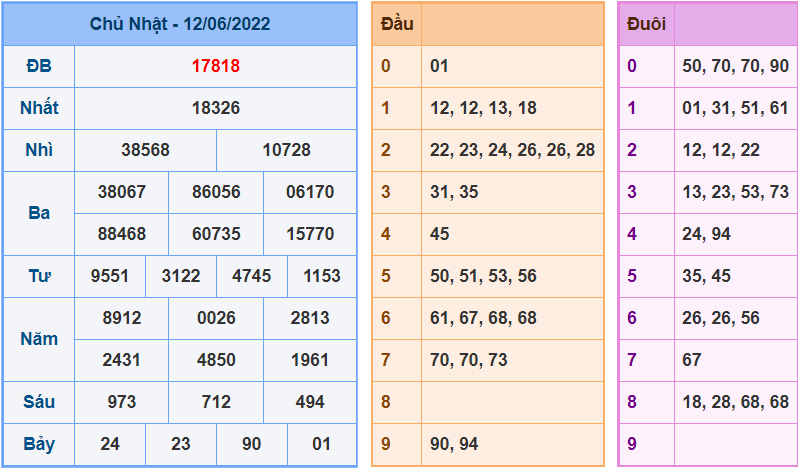Click third prize number 86056
Viewport: 798px width, 469px height.
(x=216, y=192)
